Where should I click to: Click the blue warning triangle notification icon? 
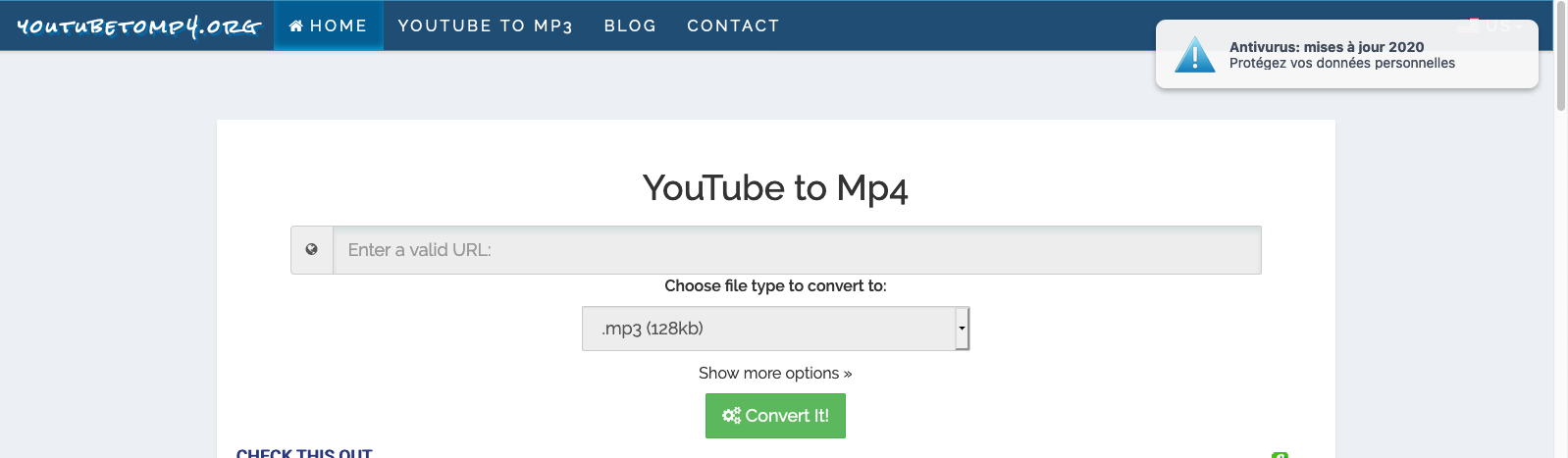point(1194,55)
